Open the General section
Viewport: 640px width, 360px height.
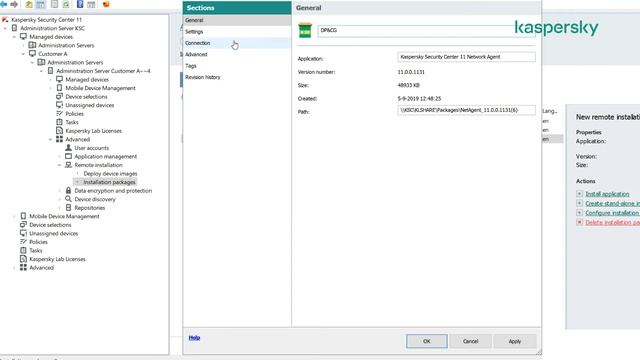pos(237,20)
